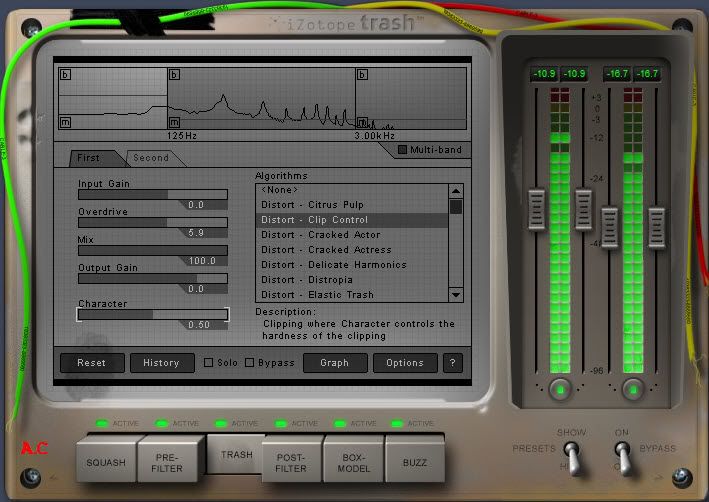The width and height of the screenshot is (709, 502).
Task: Open the History button
Action: coord(161,363)
